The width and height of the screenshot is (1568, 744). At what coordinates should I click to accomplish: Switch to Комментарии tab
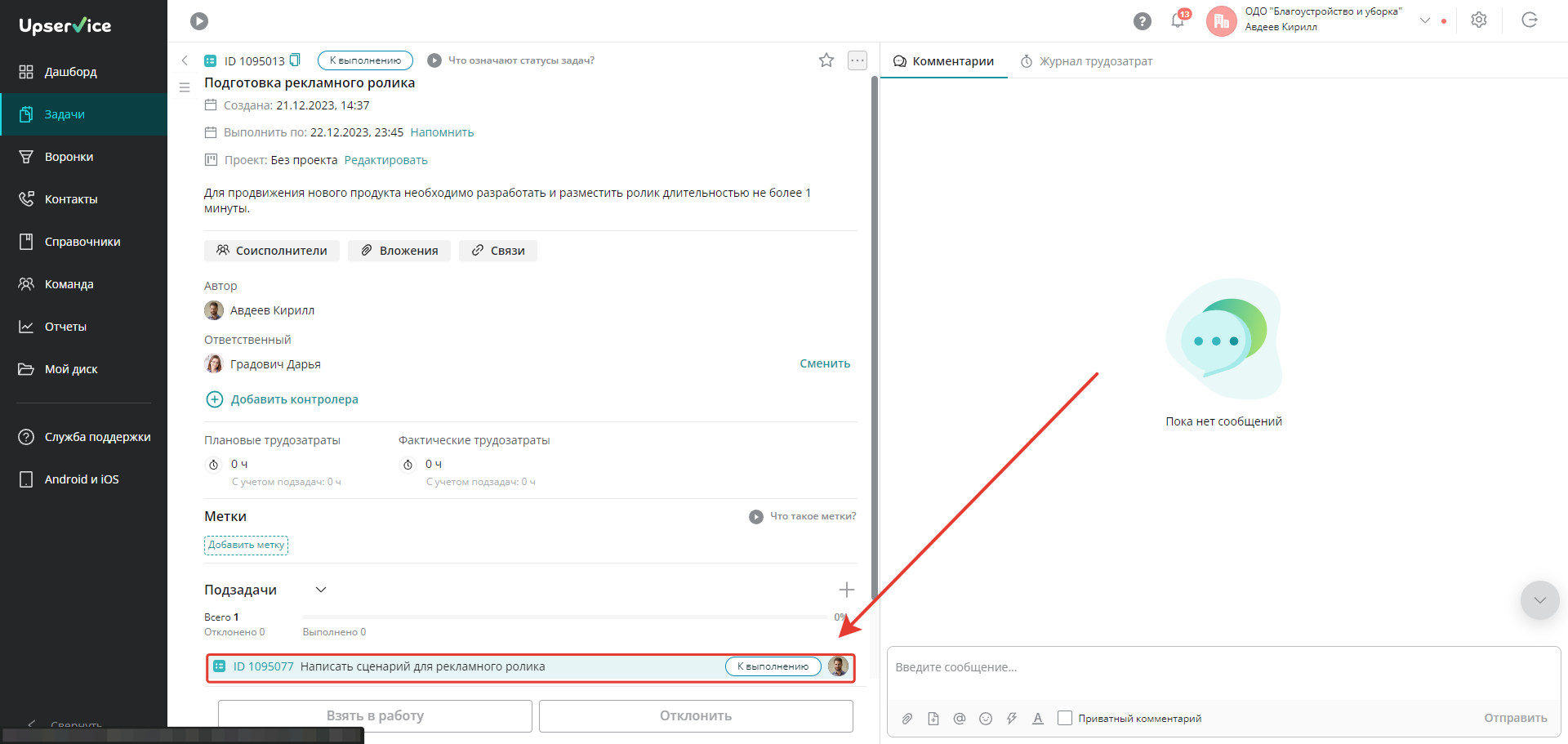[943, 61]
